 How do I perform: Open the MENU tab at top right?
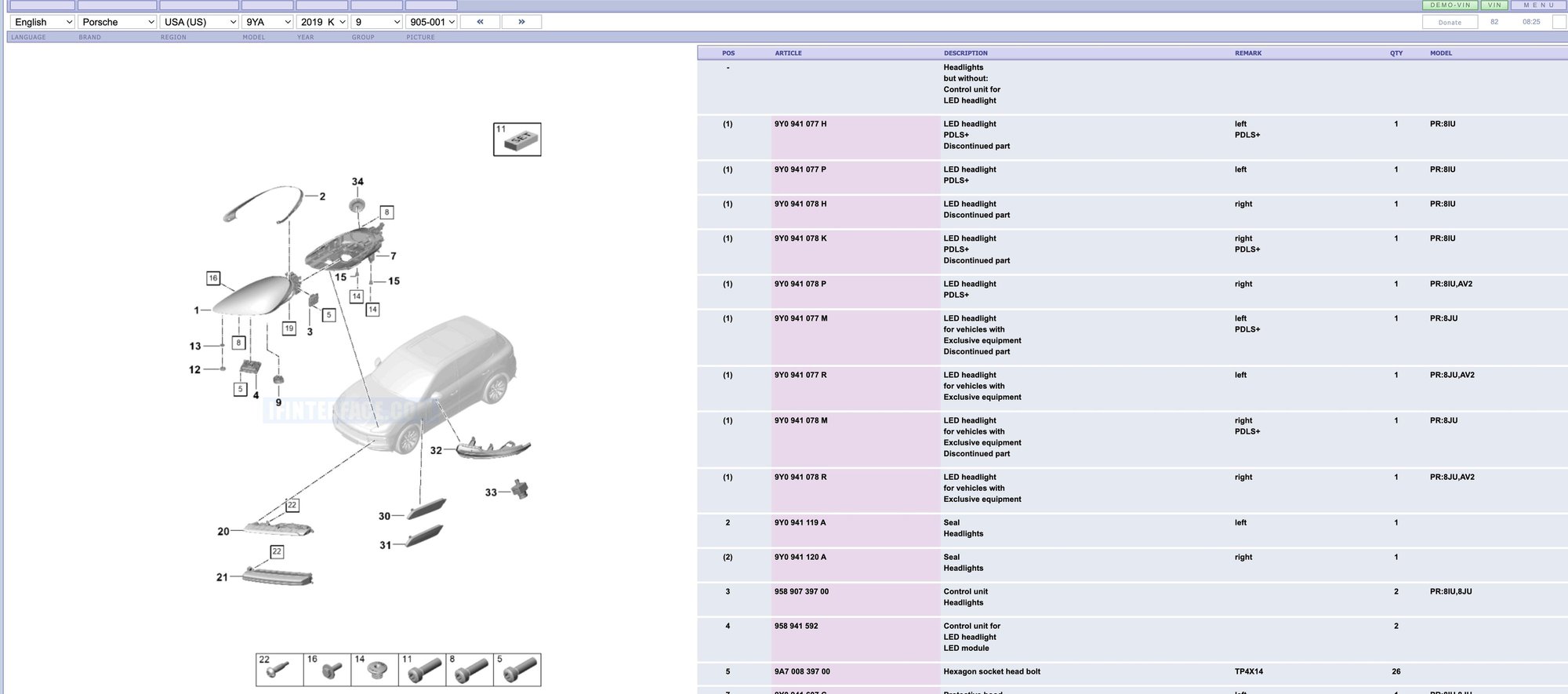[x=1538, y=5]
